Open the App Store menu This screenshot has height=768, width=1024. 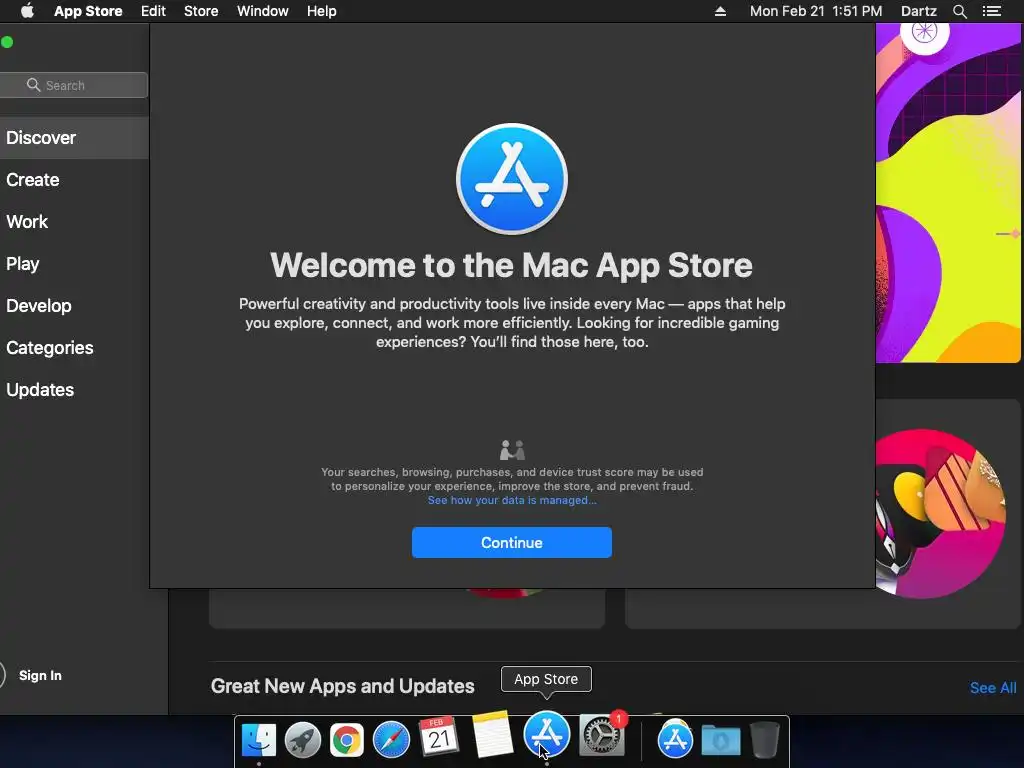pyautogui.click(x=88, y=11)
